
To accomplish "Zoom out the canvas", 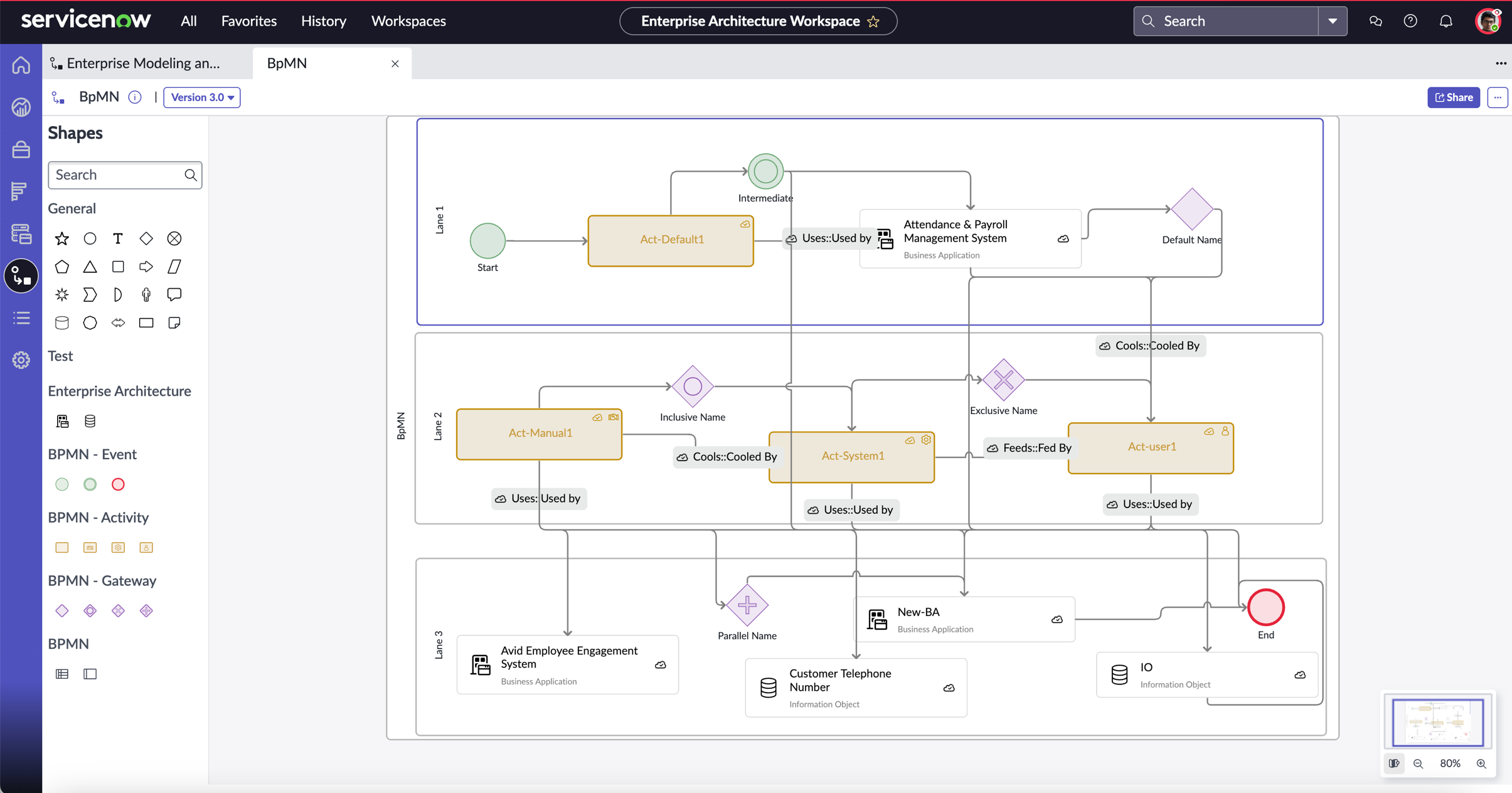I will pos(1418,764).
